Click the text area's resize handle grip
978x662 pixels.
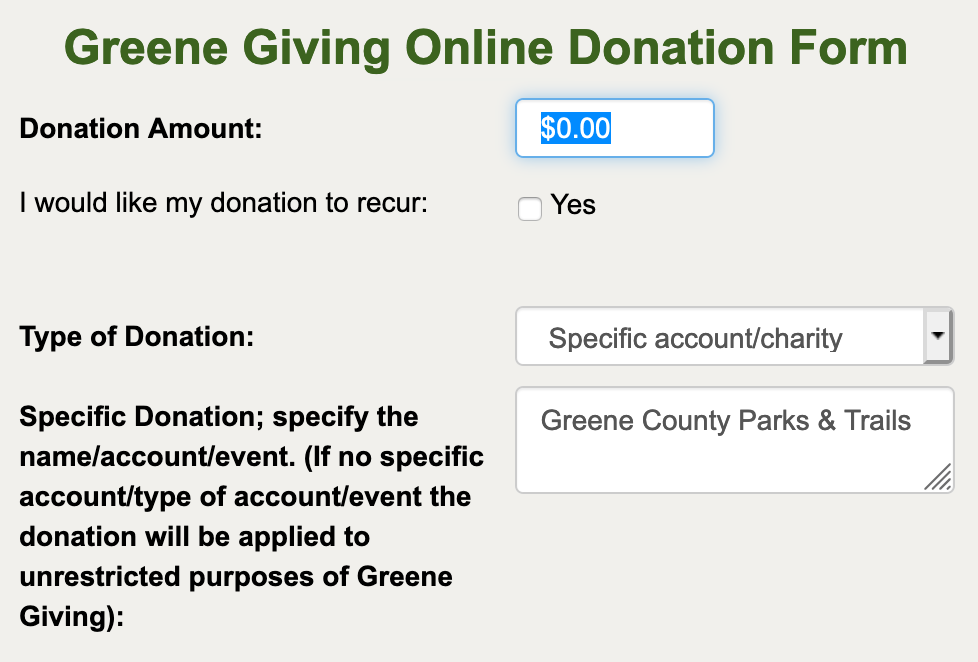[x=938, y=479]
